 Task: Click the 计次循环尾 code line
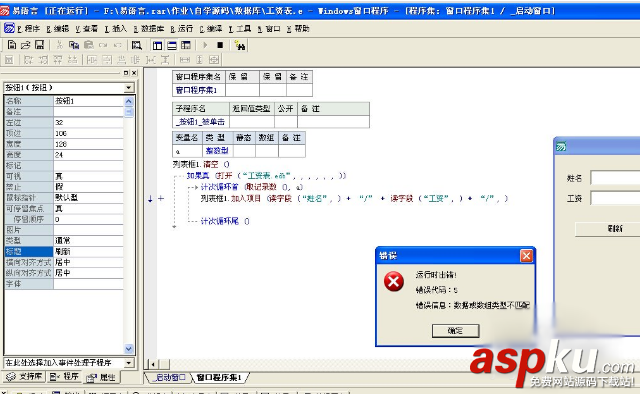[x=224, y=221]
